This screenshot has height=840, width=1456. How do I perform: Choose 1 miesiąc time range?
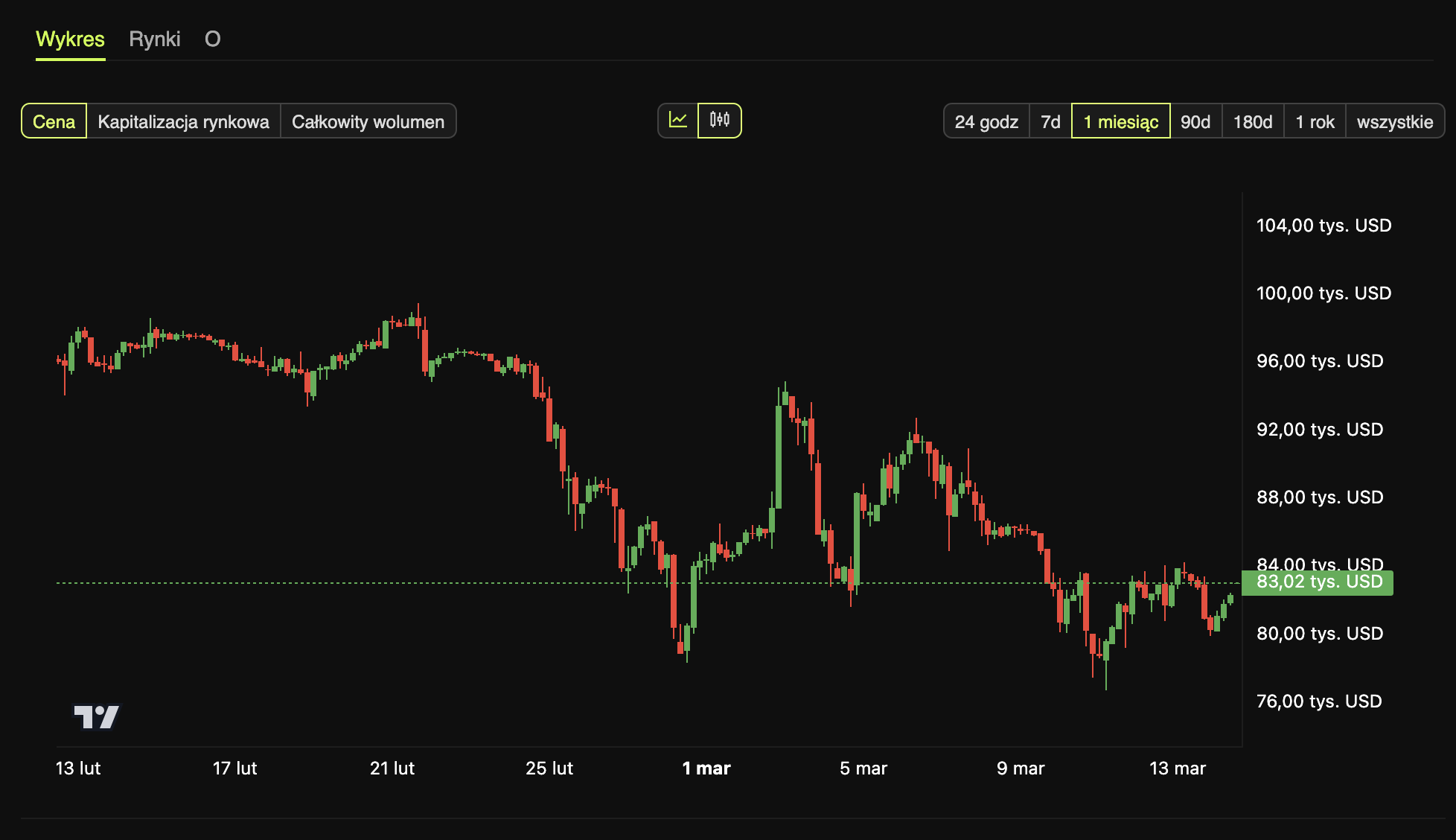[1120, 121]
